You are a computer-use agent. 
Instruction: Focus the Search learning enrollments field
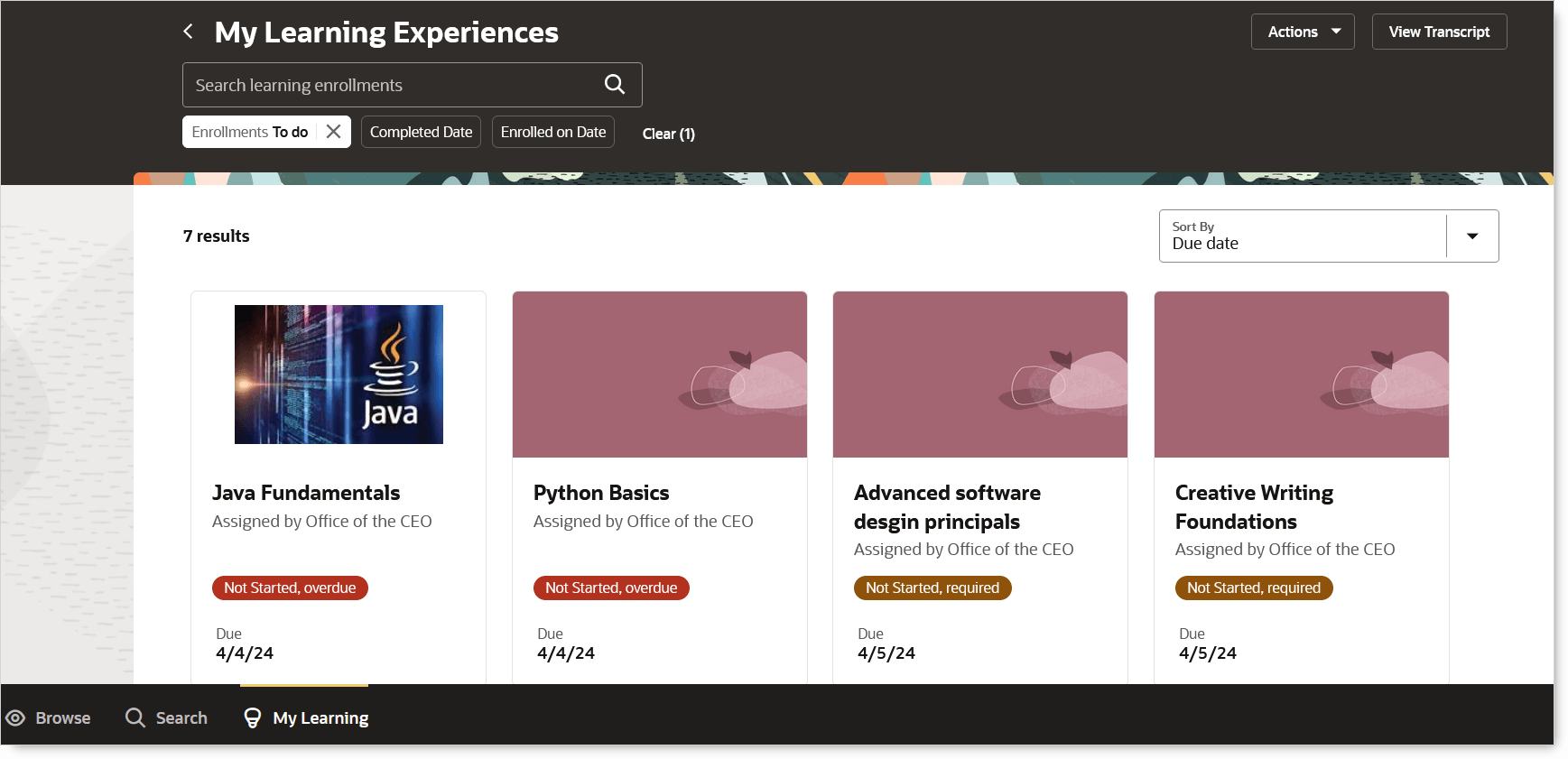[x=393, y=85]
